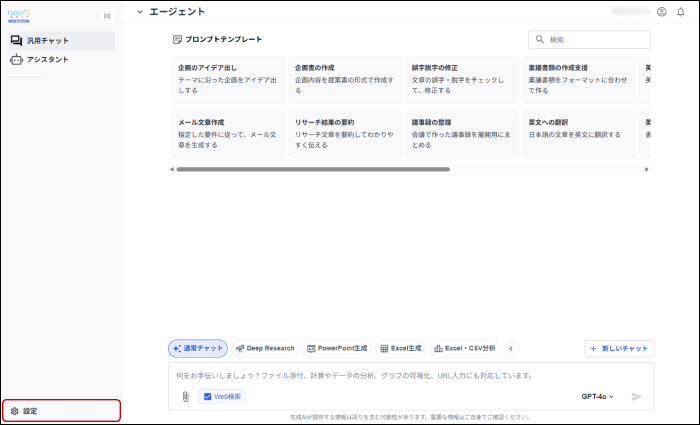The image size is (700, 425).
Task: Click the template horizontal scrollbar thumb
Action: click(313, 169)
